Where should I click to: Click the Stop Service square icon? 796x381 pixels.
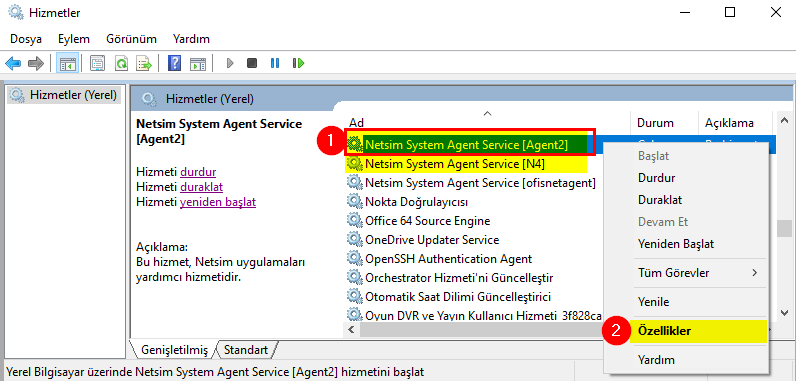(x=252, y=63)
